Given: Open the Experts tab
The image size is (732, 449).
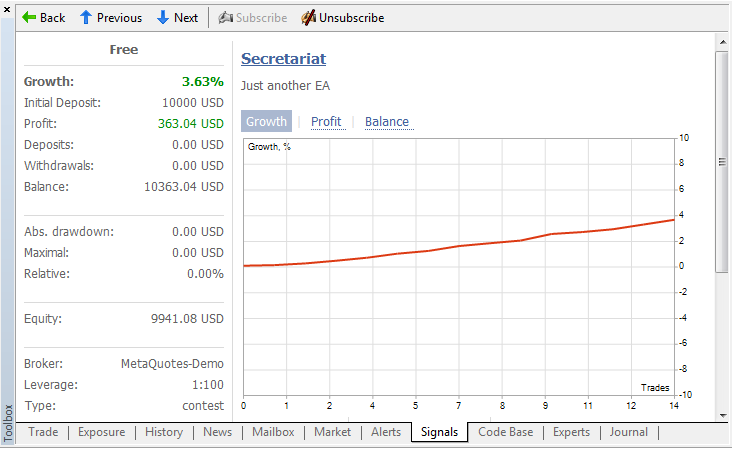Looking at the screenshot, I should tap(571, 432).
